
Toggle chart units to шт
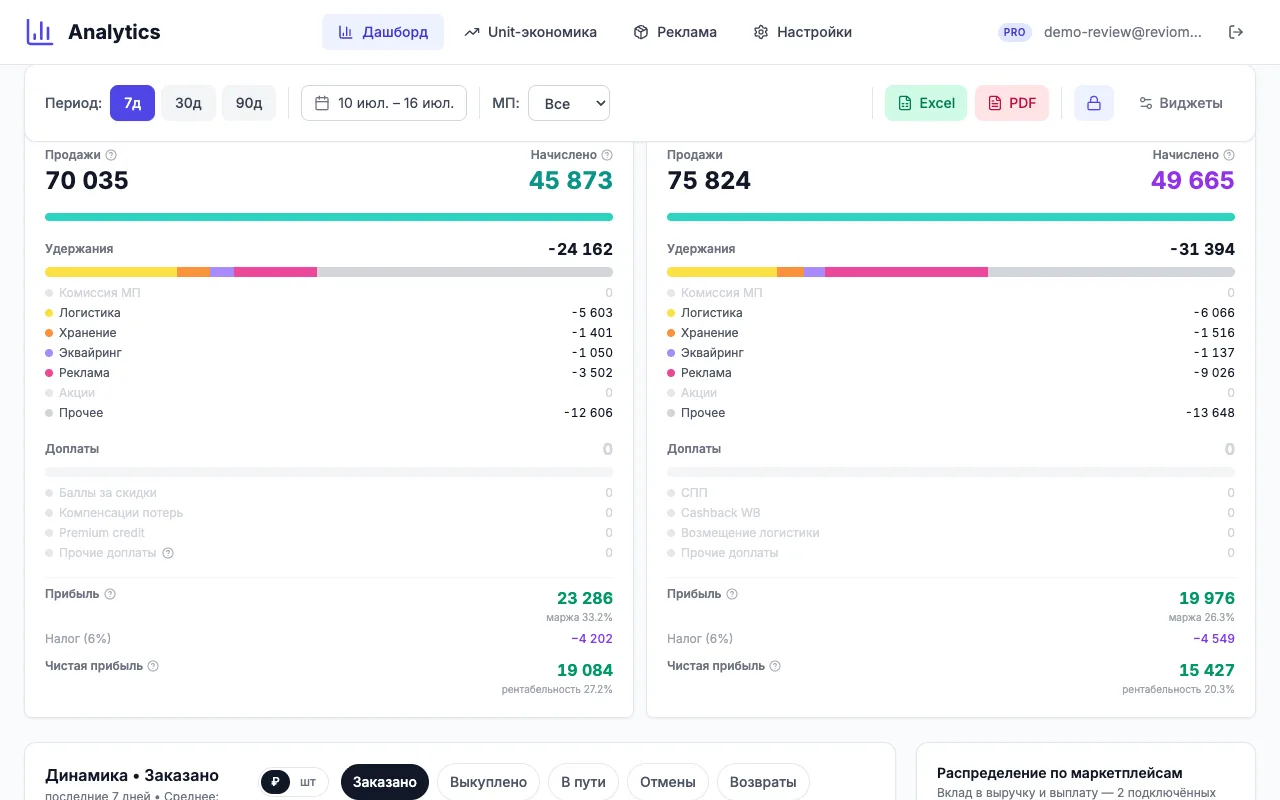coord(308,782)
